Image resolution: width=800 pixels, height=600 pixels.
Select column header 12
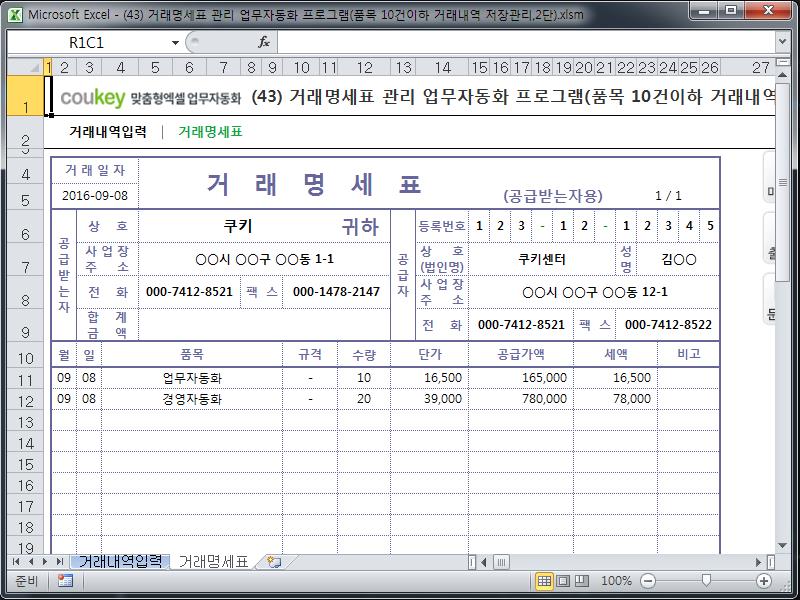point(364,67)
